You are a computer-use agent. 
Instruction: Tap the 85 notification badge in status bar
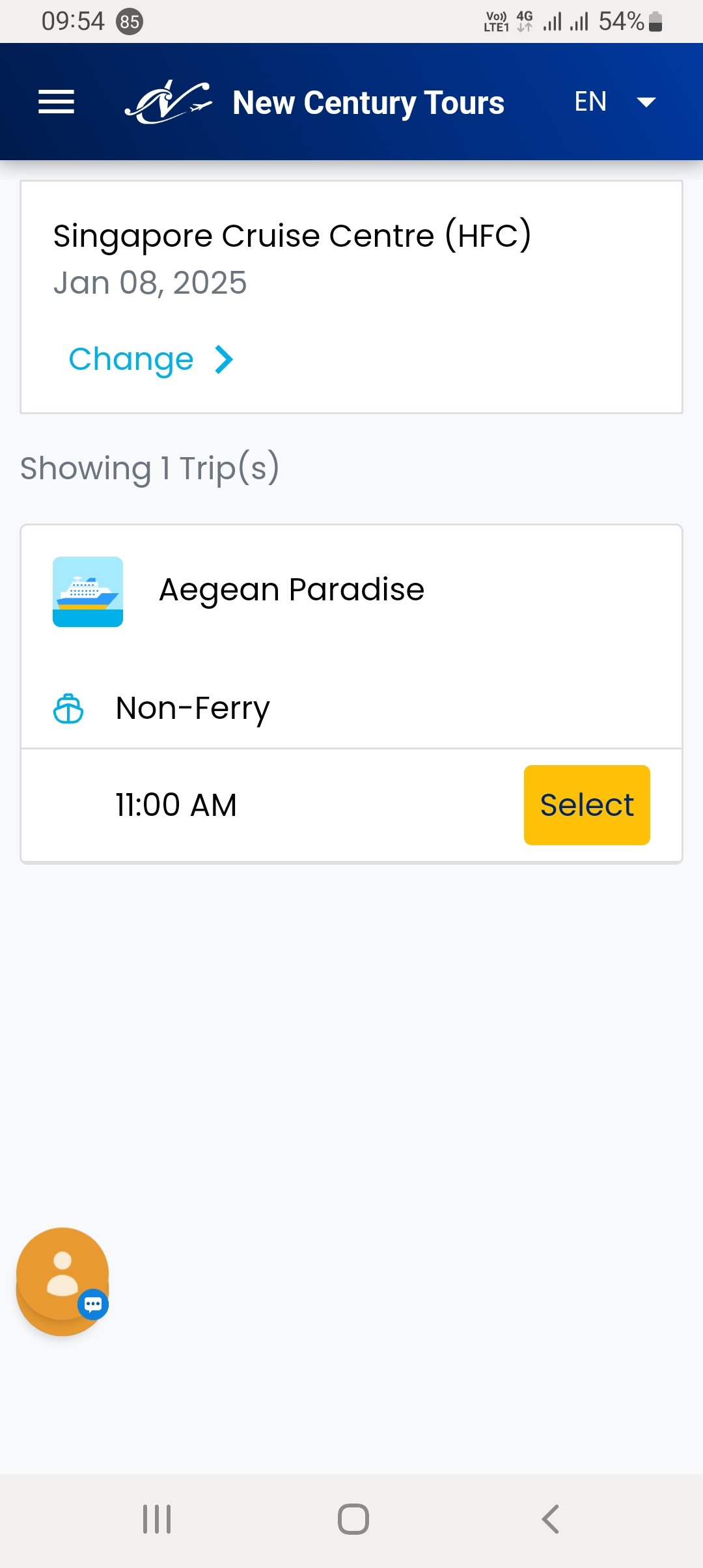130,22
